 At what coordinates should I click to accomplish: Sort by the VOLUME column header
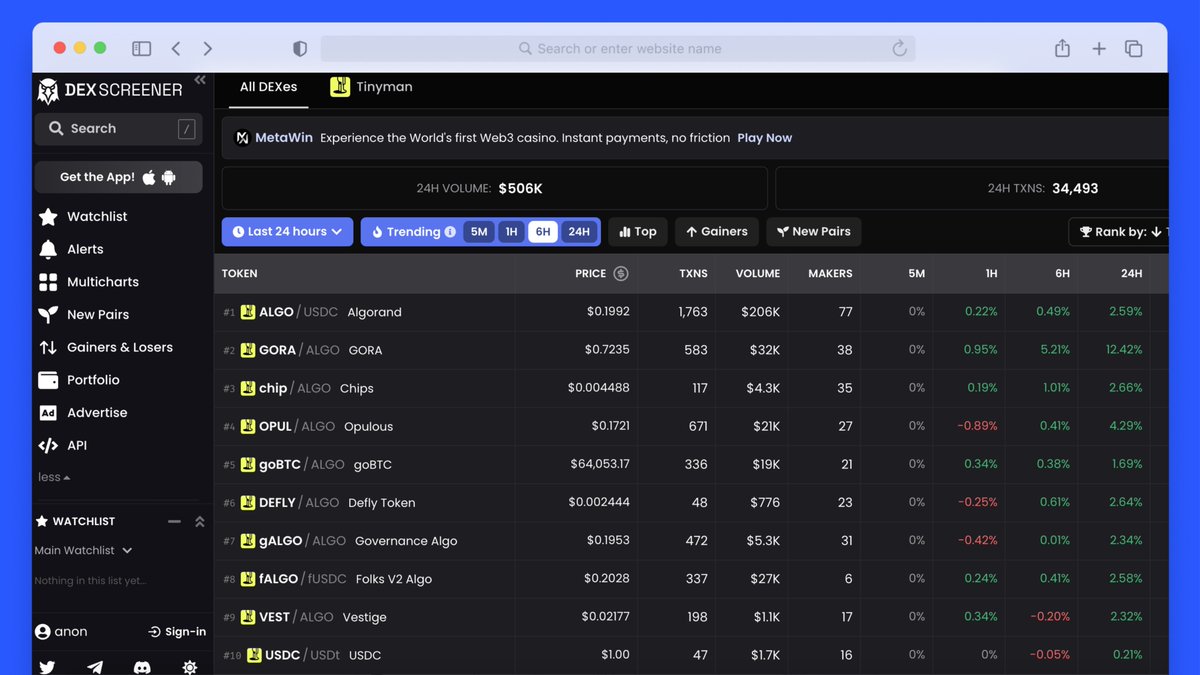[758, 273]
